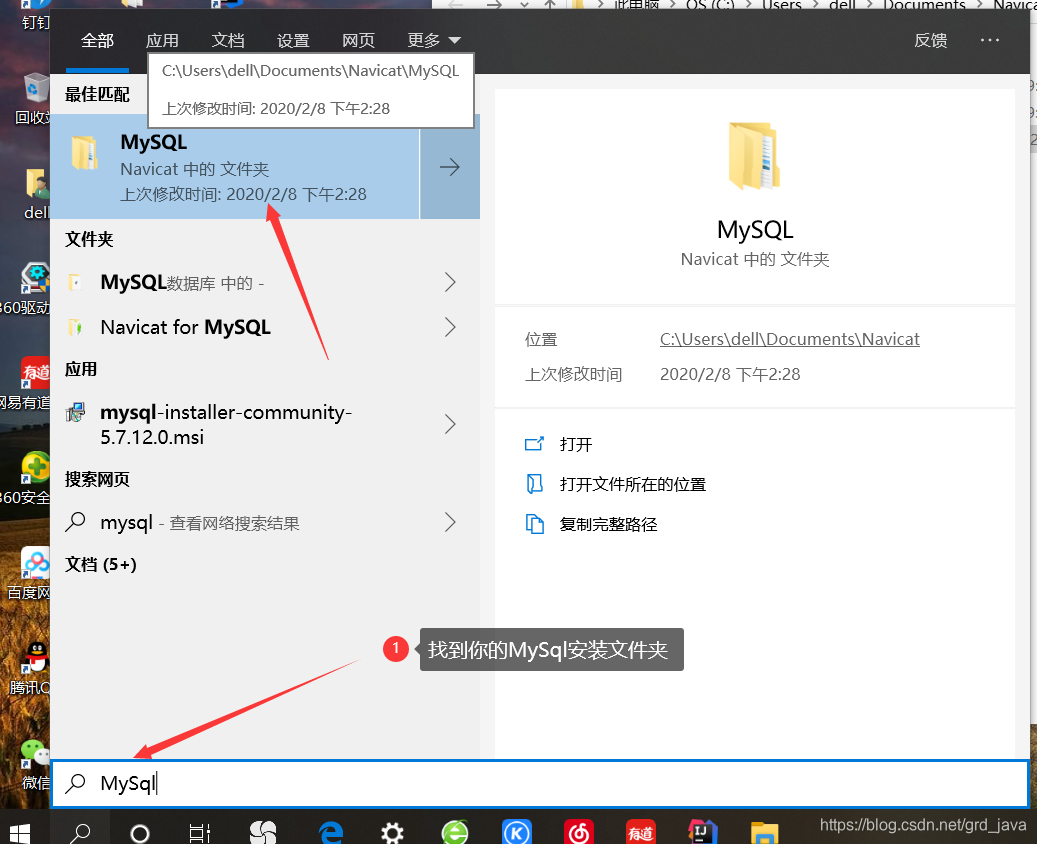Click the MySQL folder icon in best match

[x=85, y=153]
